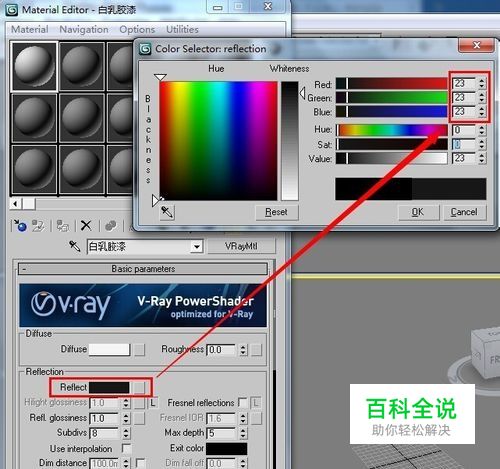Click 3ds Max icon in Material Editor title
The height and width of the screenshot is (469, 500).
coord(12,10)
